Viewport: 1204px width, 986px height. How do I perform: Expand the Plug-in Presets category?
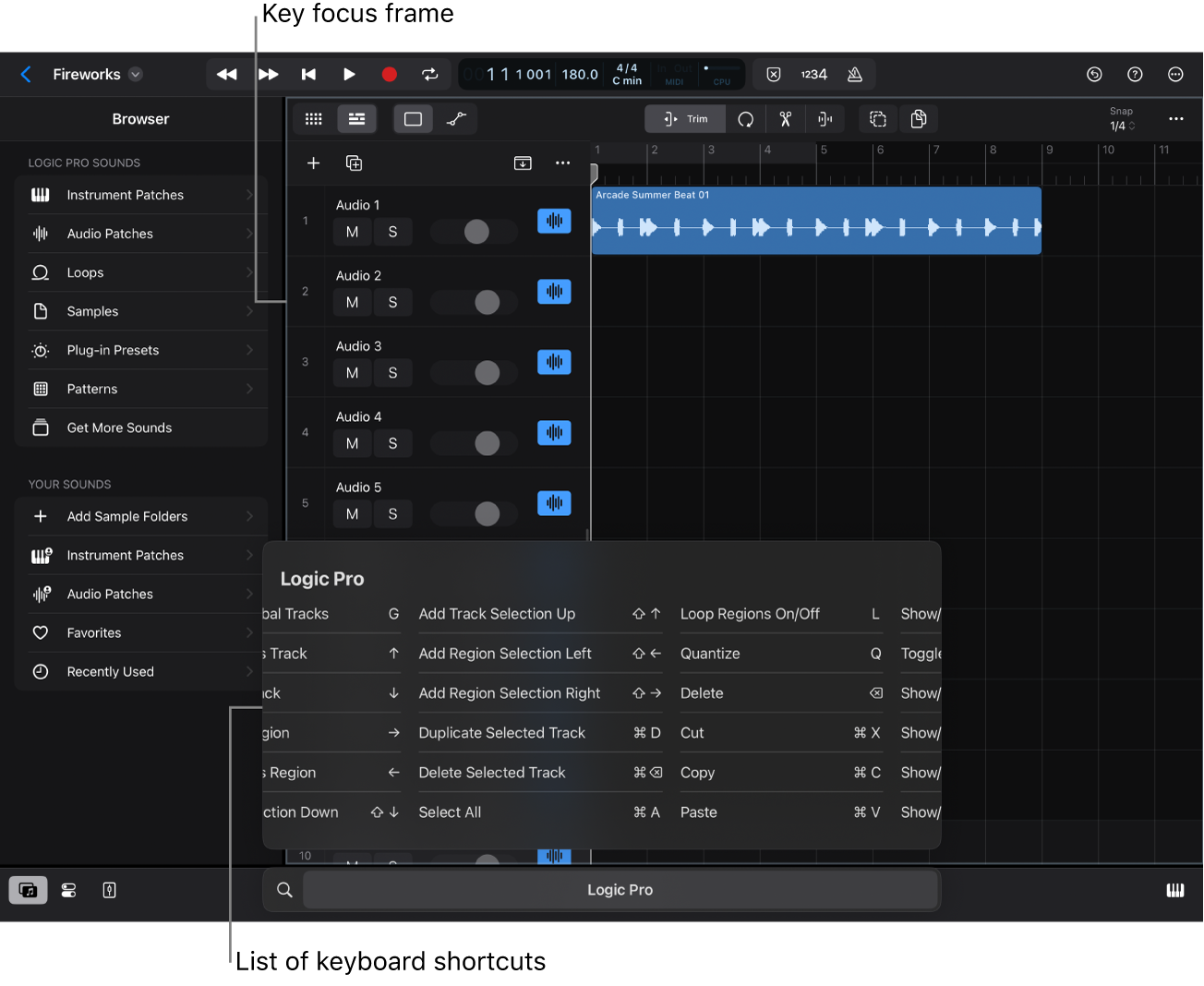pos(141,350)
